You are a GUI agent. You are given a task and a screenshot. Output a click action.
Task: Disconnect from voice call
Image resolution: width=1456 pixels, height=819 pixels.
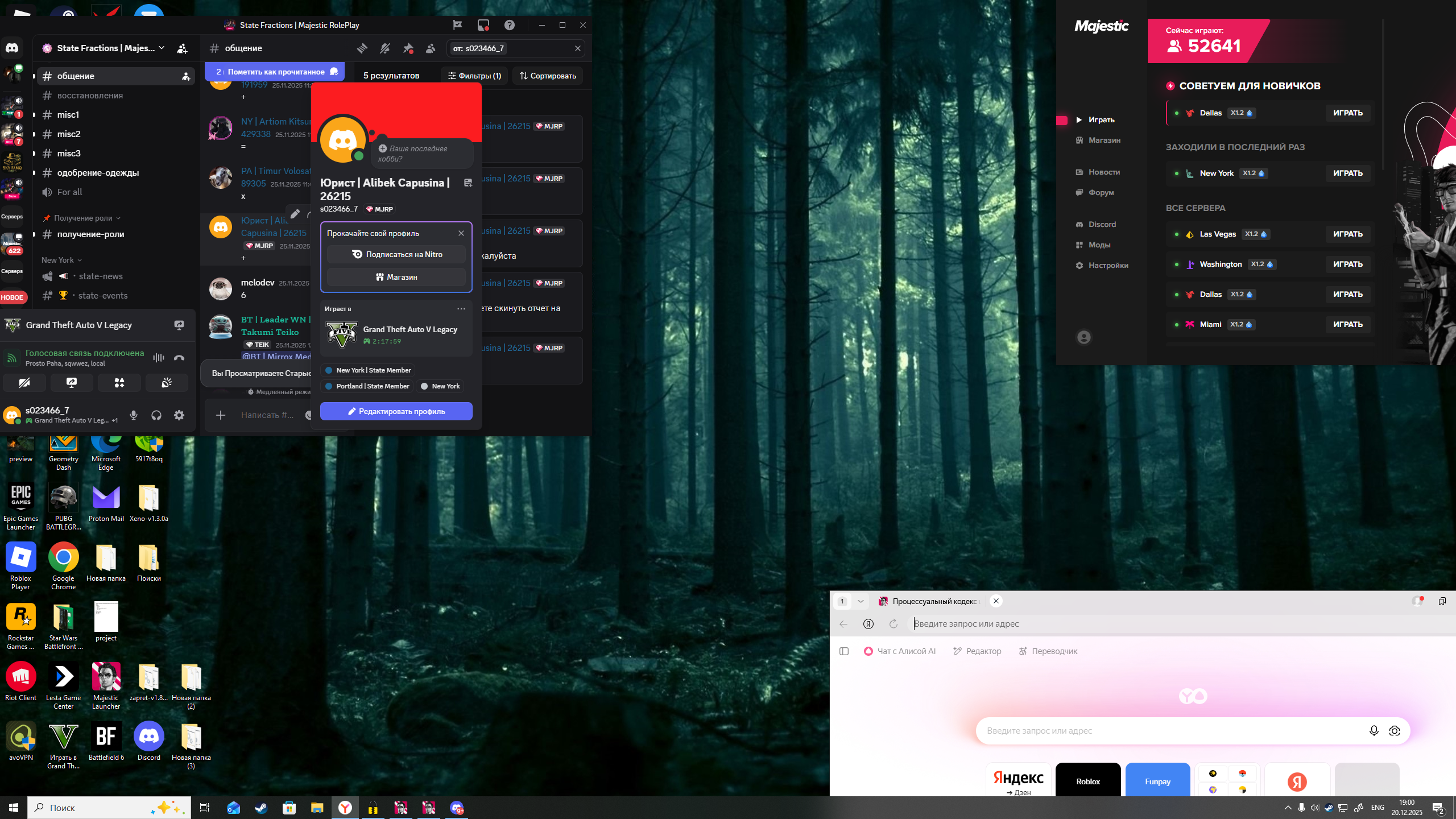179,358
